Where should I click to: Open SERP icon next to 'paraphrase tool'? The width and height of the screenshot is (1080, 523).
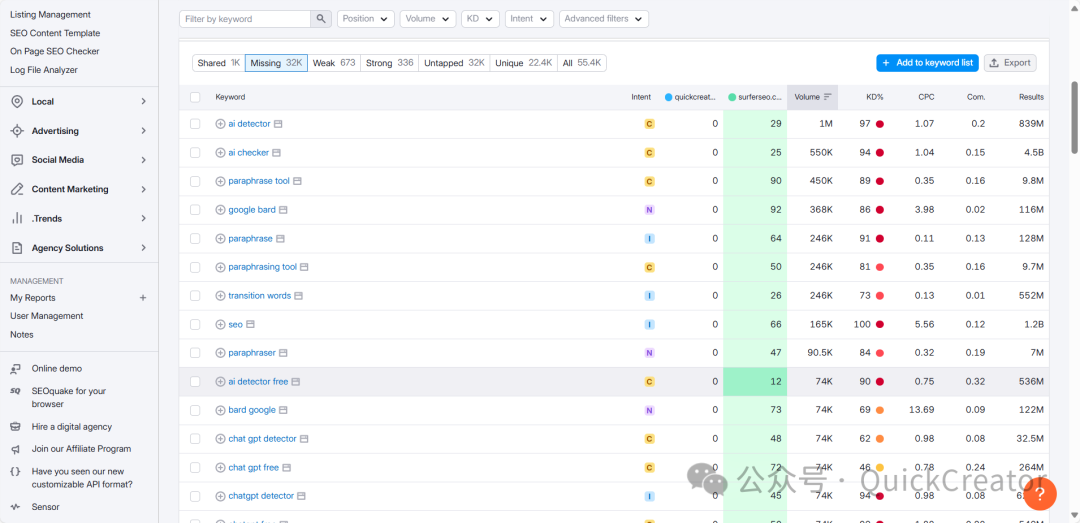point(297,182)
